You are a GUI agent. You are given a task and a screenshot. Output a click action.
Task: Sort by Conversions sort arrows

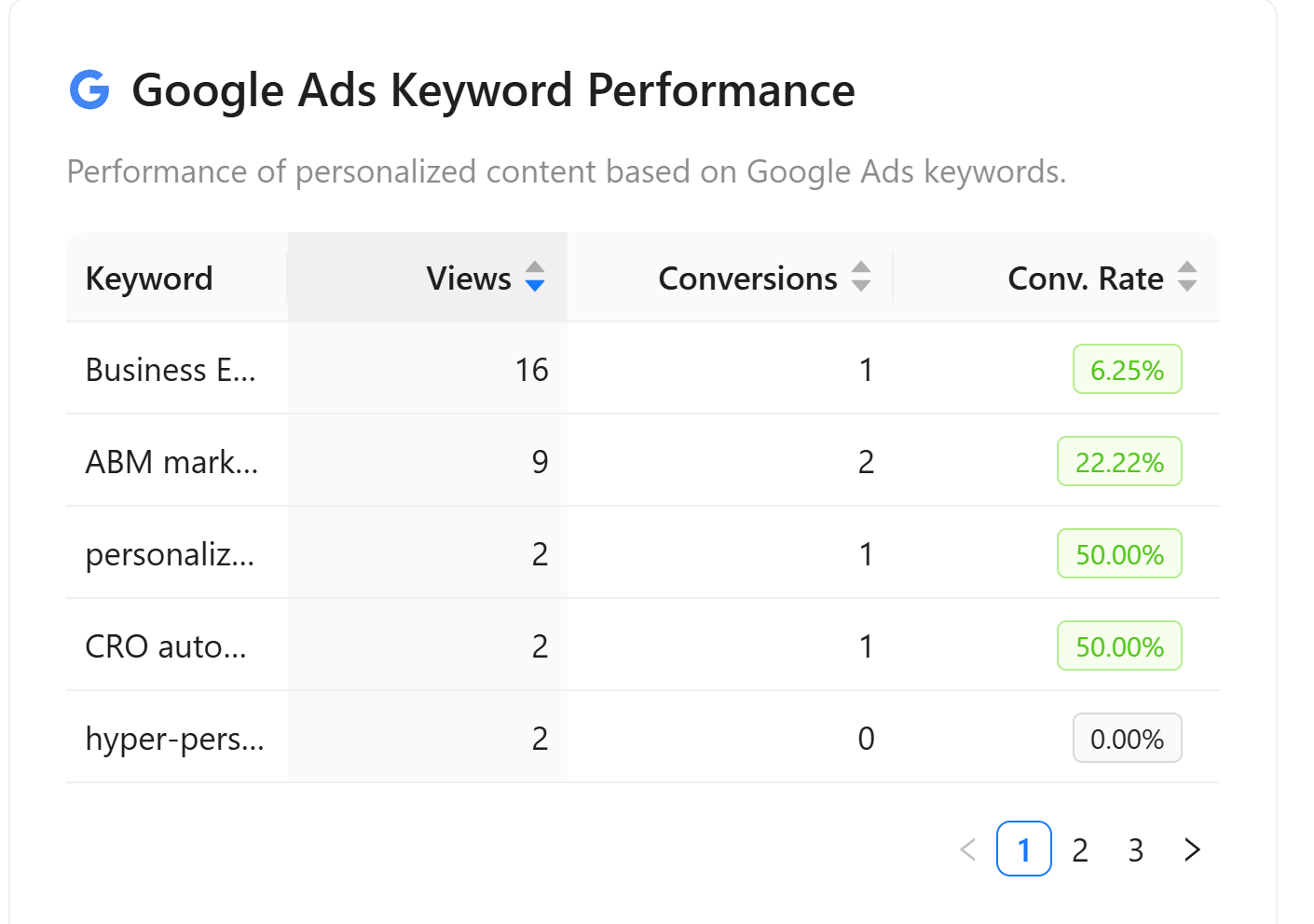click(x=861, y=277)
